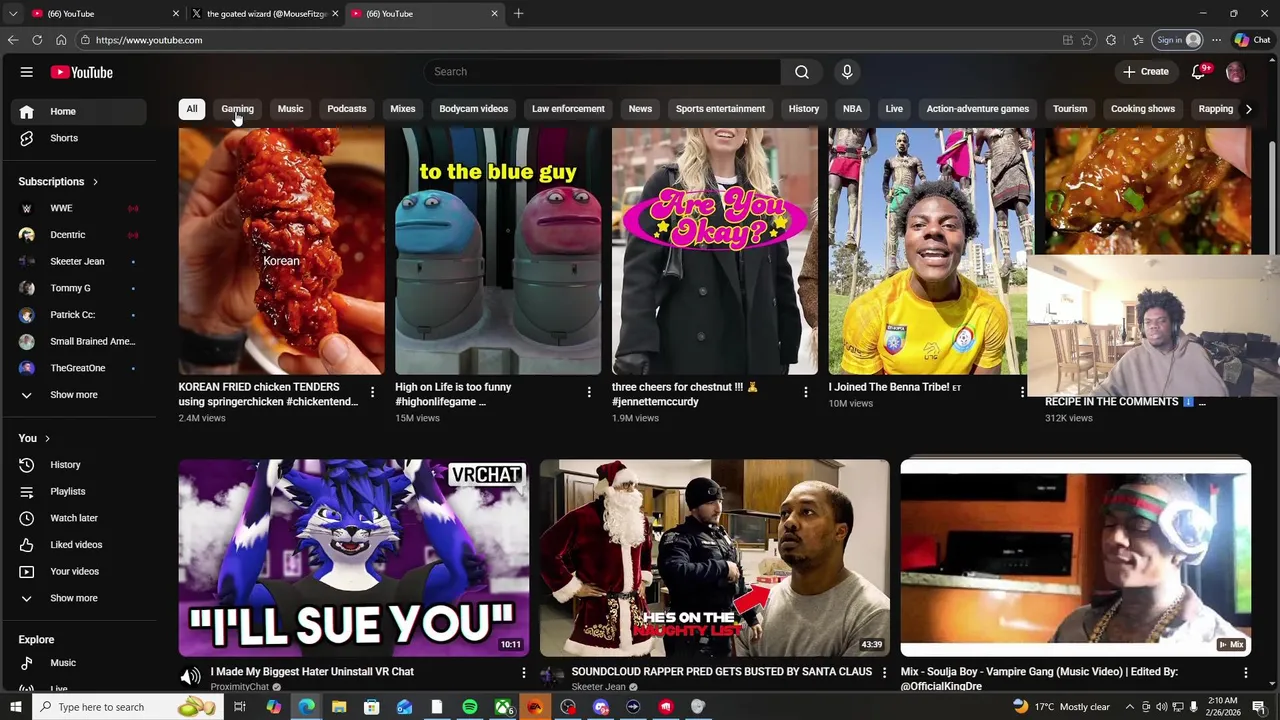Switch to the goated wizard tab
The height and width of the screenshot is (720, 1280).
pos(264,13)
